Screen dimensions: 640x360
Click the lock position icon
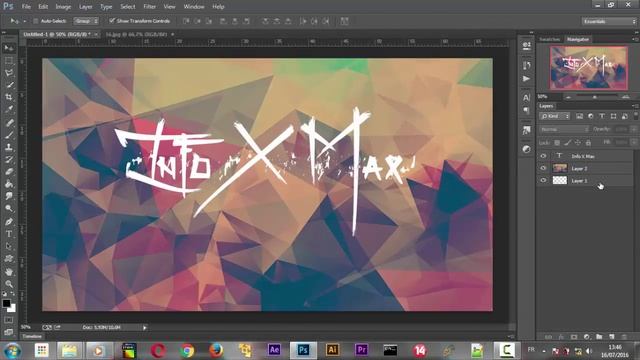578,142
